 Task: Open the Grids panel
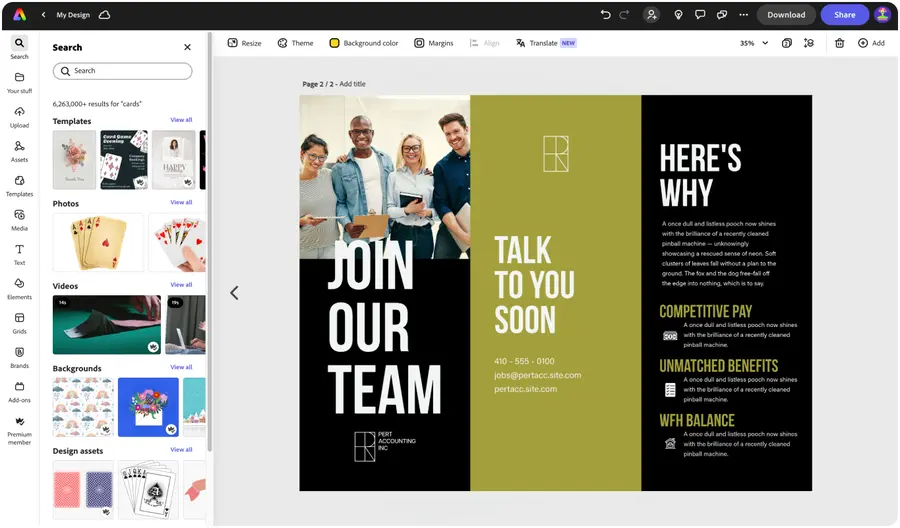click(x=20, y=323)
